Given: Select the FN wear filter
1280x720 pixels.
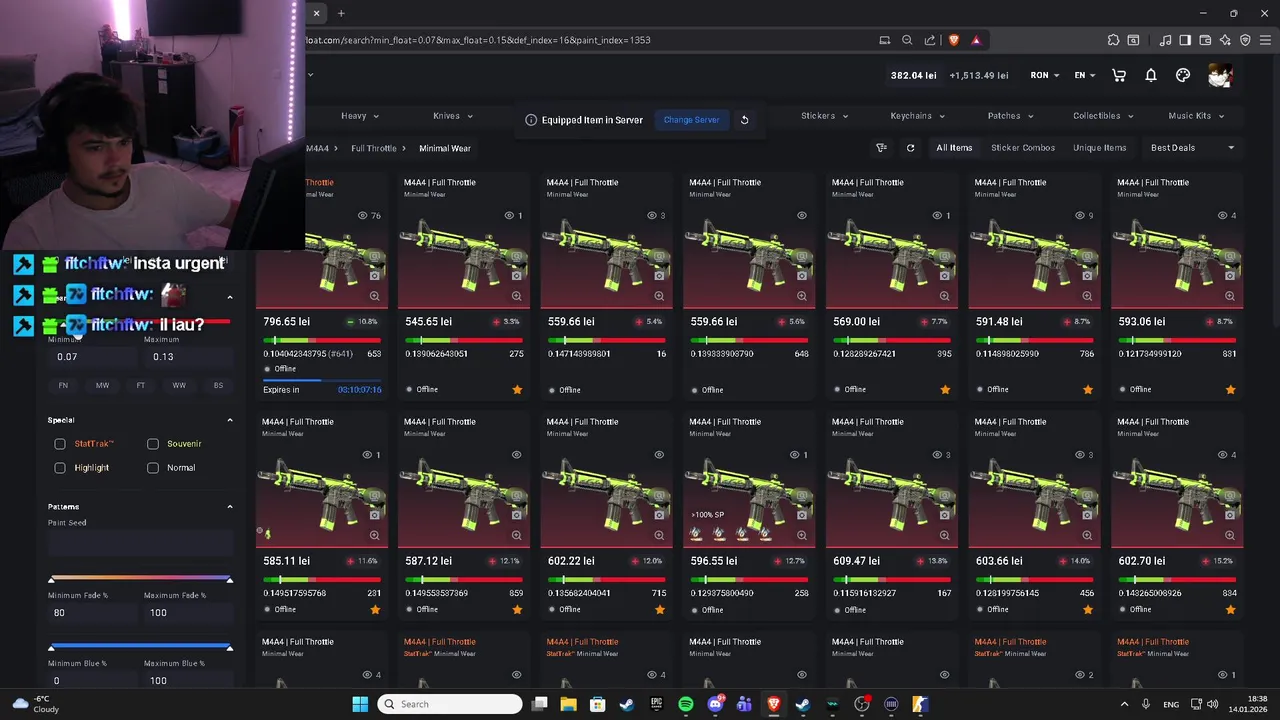Looking at the screenshot, I should pyautogui.click(x=63, y=385).
